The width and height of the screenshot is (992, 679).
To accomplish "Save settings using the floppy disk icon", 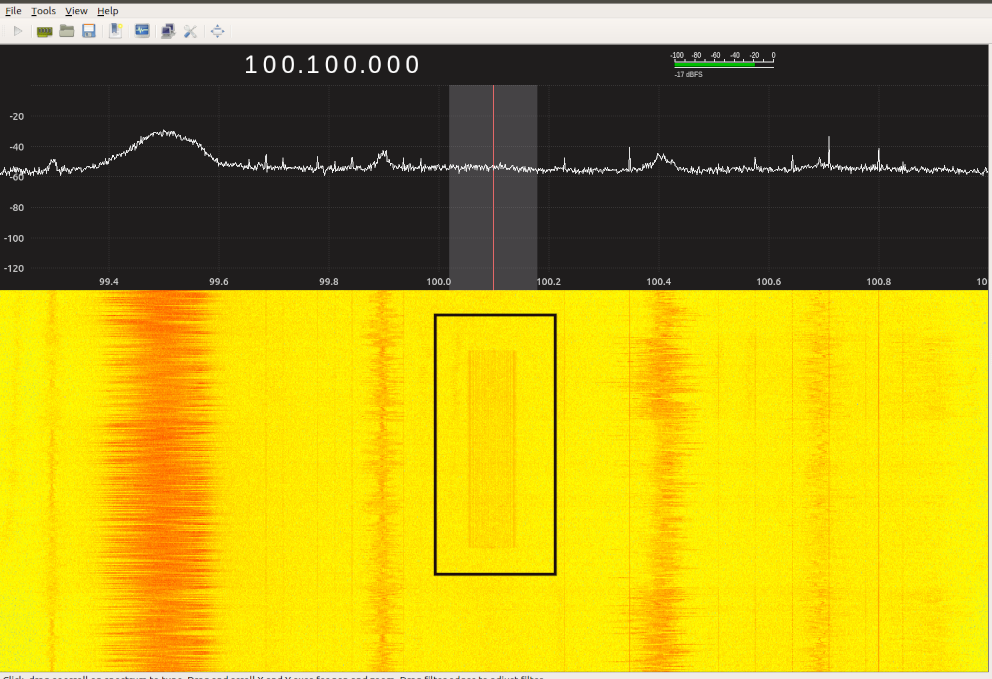I will coord(89,30).
